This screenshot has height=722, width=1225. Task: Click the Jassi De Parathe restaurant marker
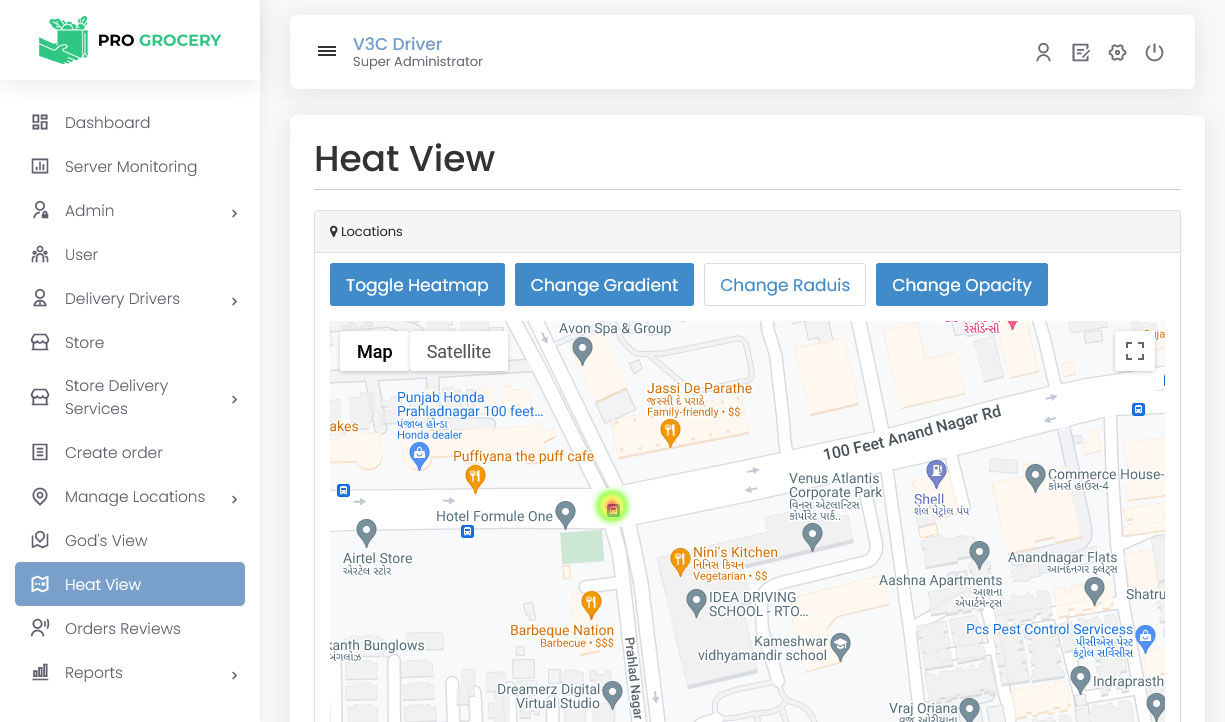tap(671, 431)
